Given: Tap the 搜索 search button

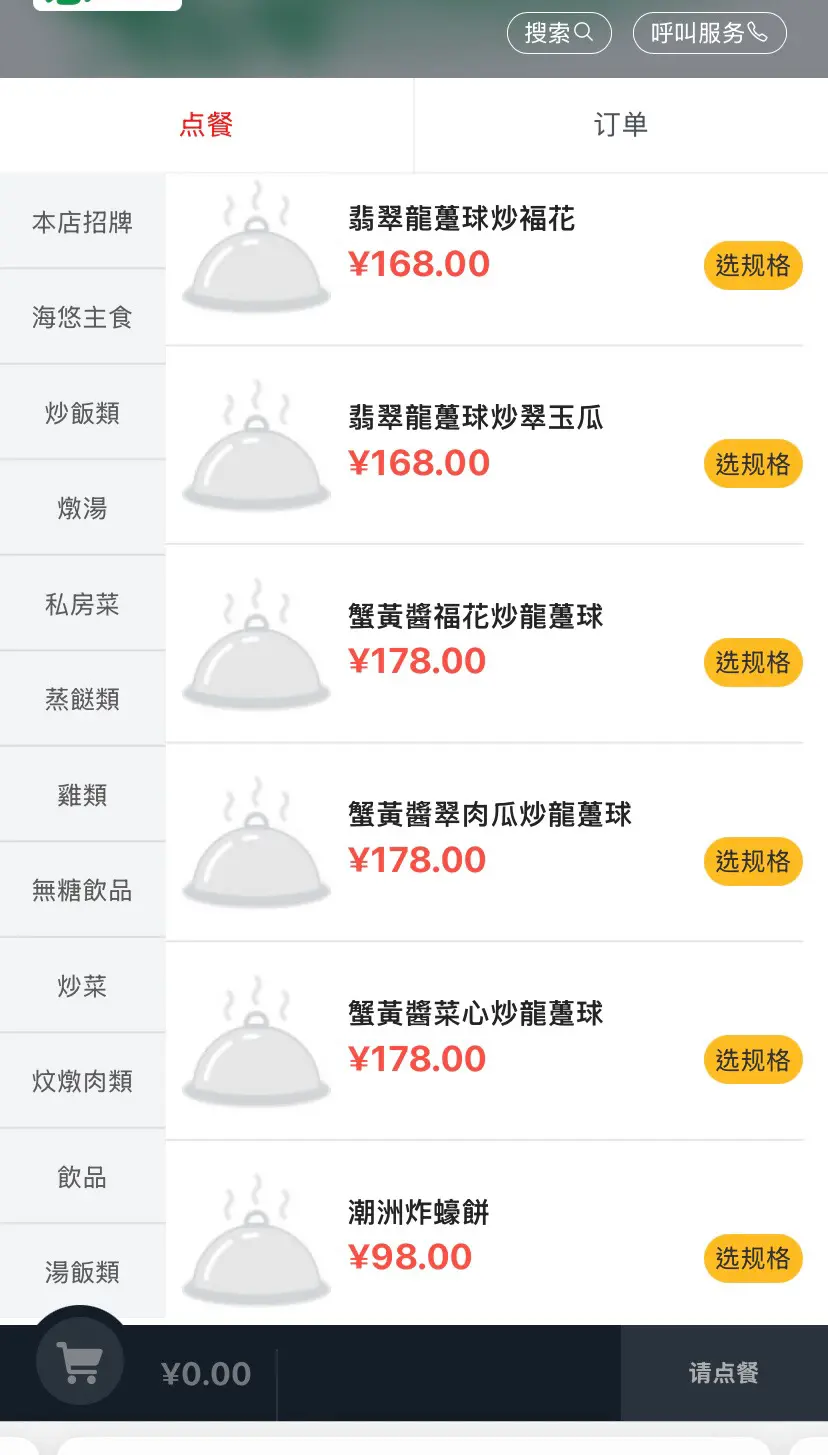Looking at the screenshot, I should [559, 33].
